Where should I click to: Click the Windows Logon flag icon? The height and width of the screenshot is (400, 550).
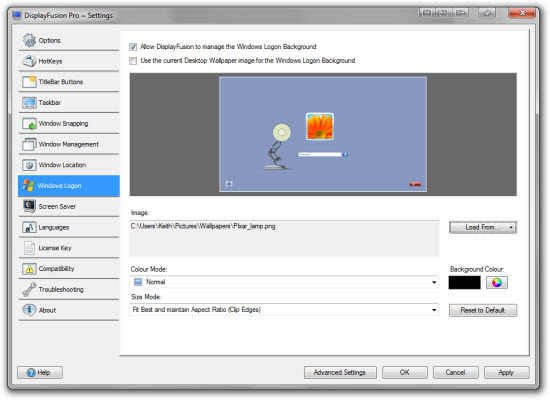point(28,186)
